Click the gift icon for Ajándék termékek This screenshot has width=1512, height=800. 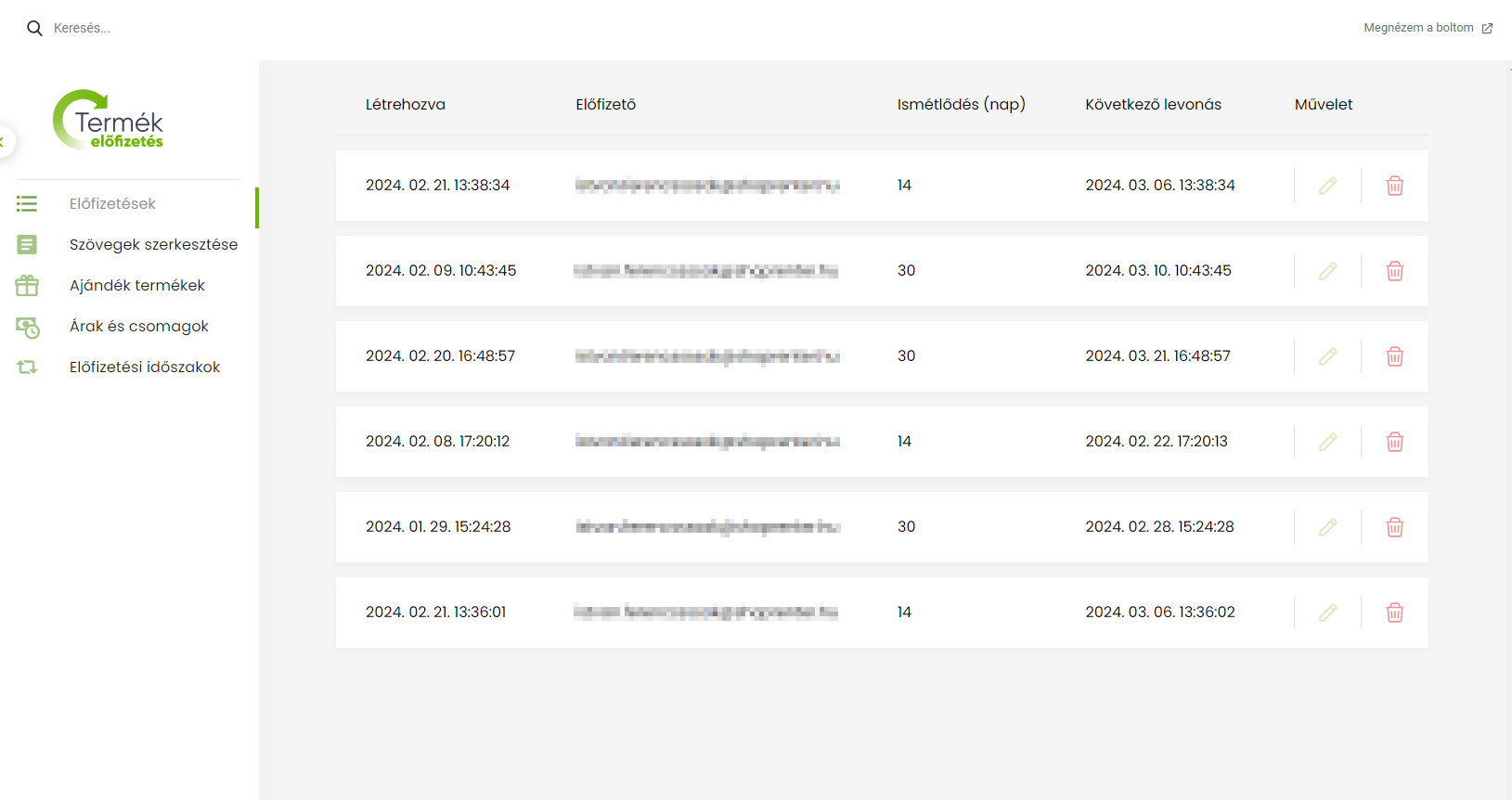(27, 285)
